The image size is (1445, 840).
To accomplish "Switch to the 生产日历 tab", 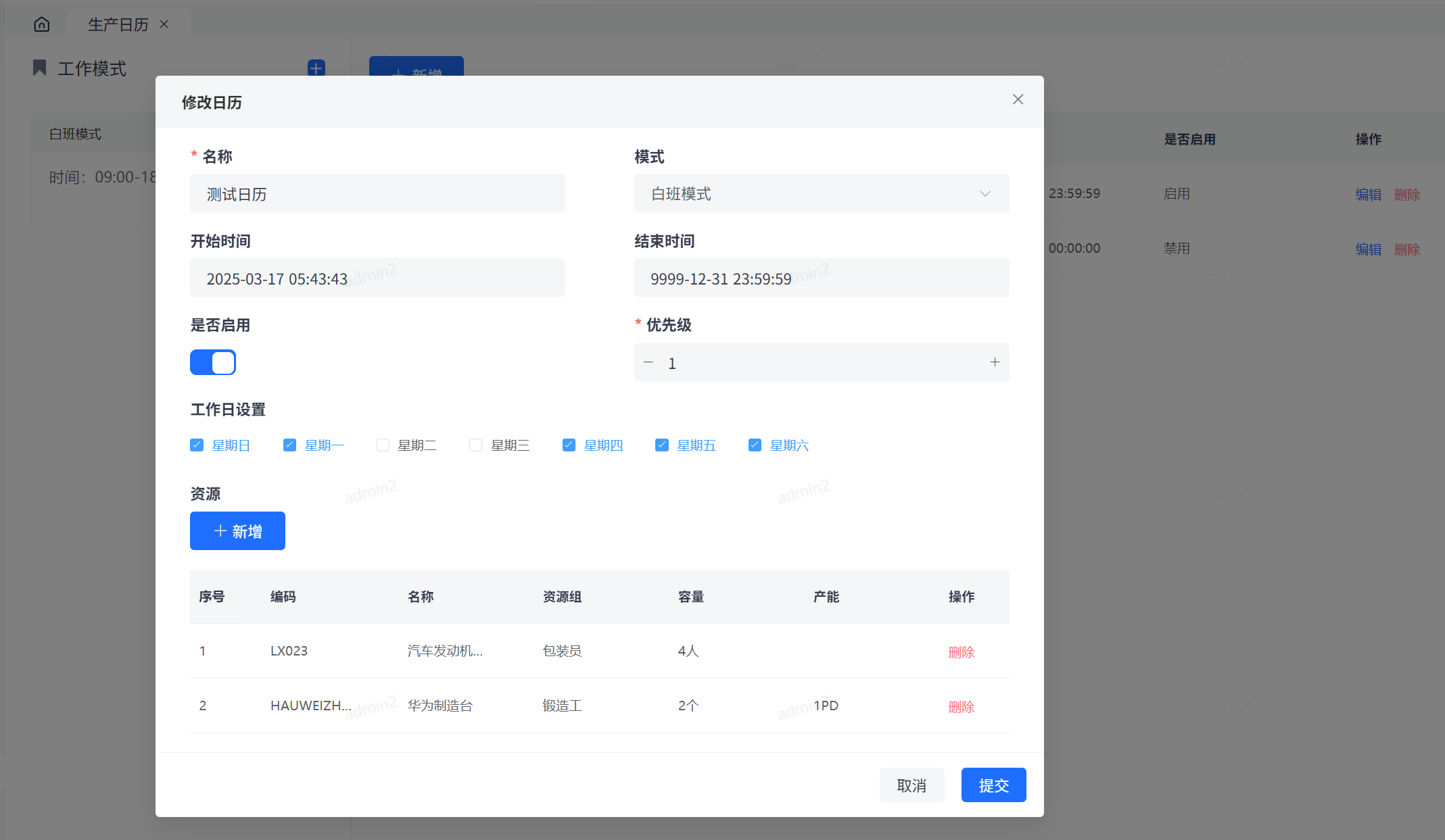I will (118, 24).
